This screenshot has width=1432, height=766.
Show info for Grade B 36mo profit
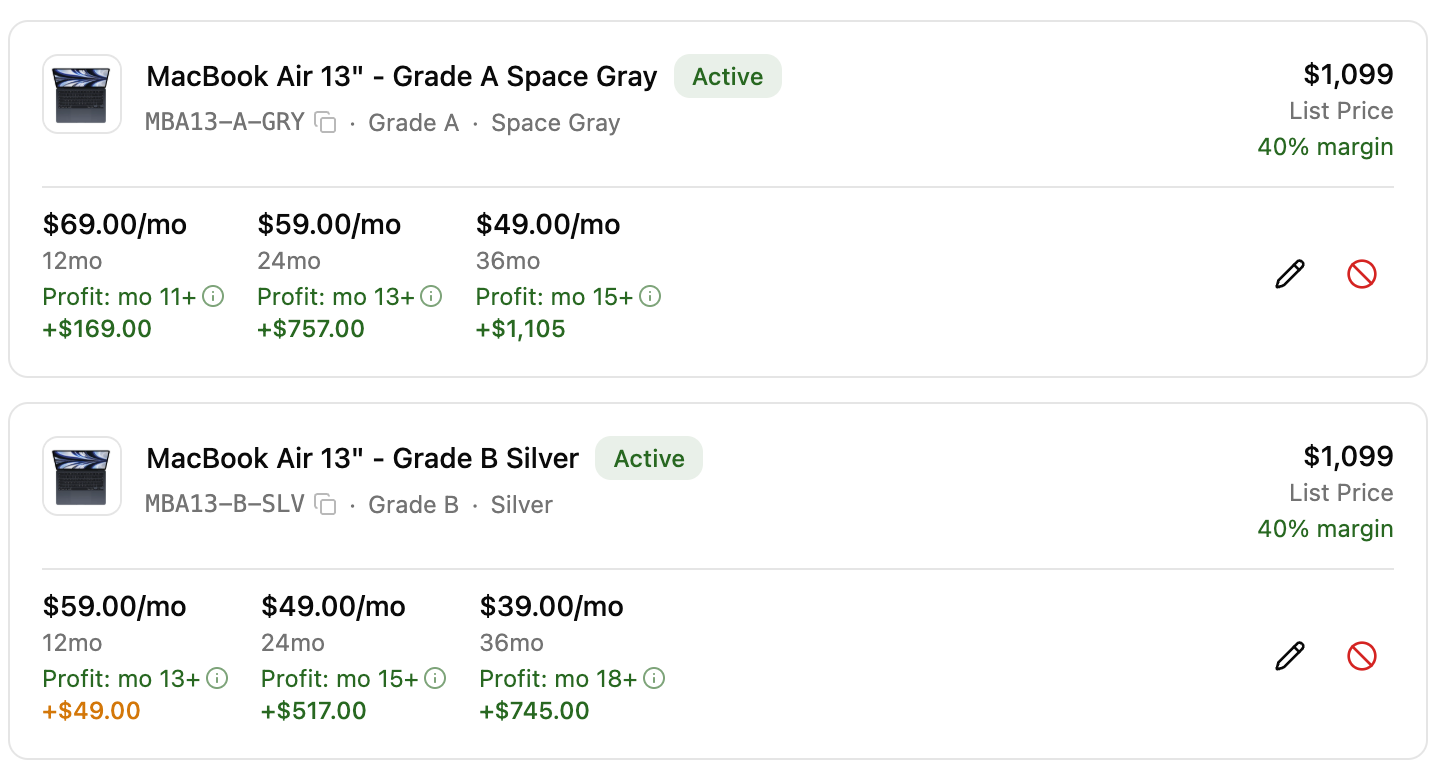(x=654, y=679)
